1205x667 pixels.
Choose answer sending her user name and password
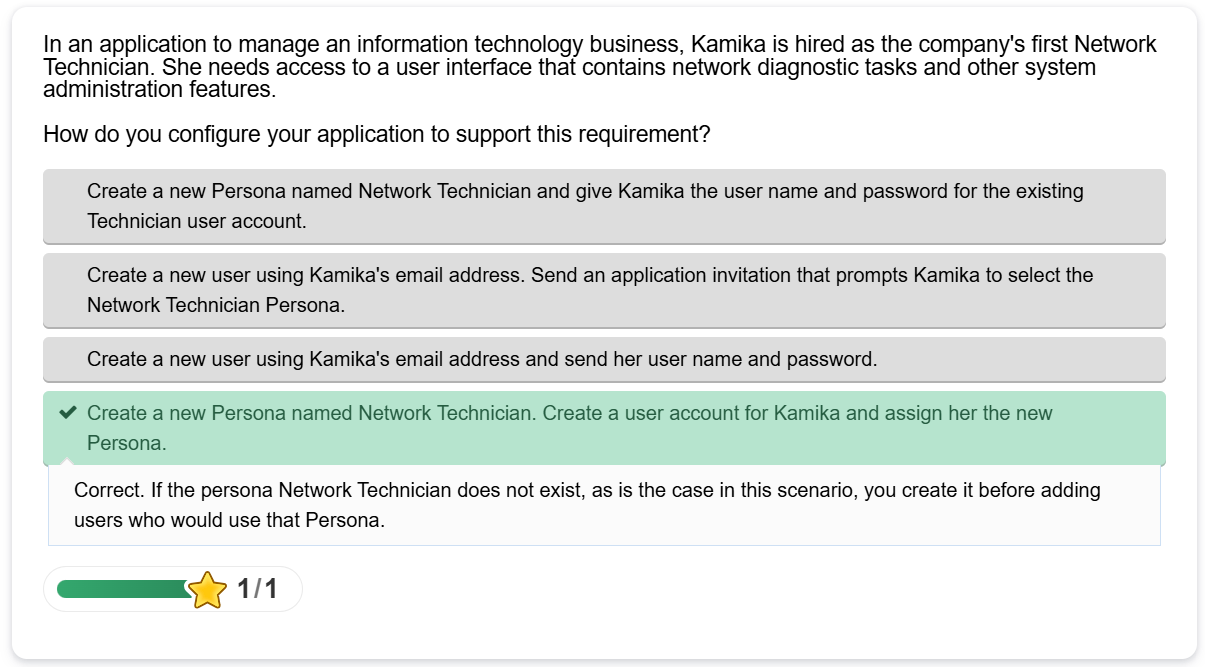point(604,359)
